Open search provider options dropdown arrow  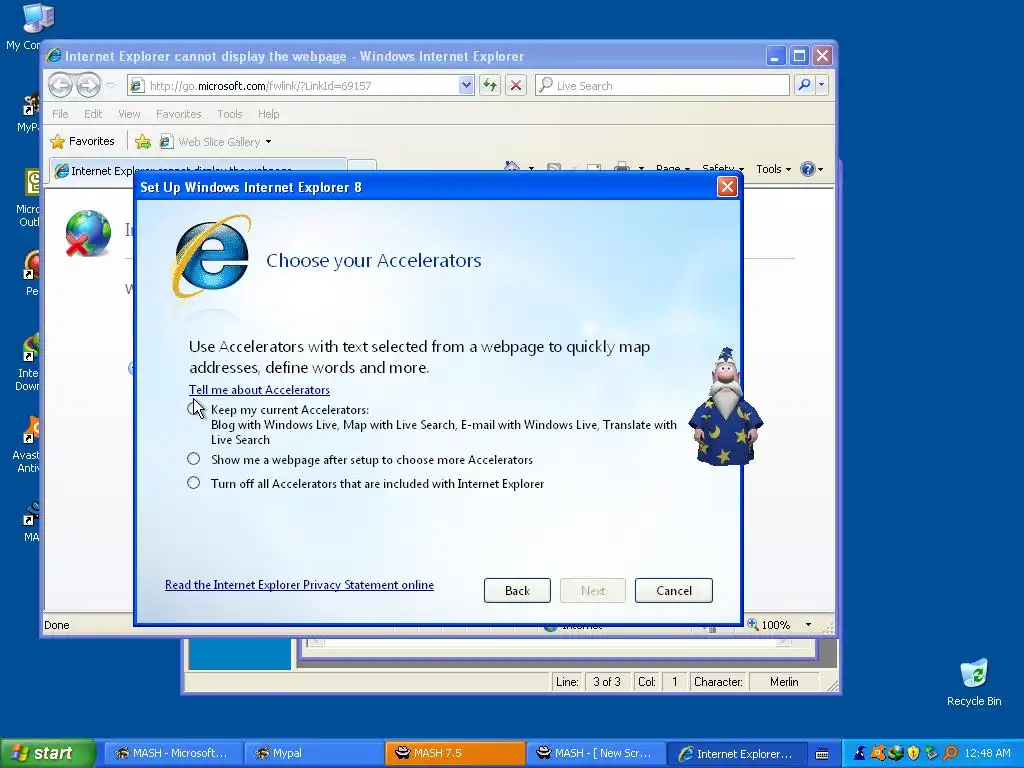822,85
